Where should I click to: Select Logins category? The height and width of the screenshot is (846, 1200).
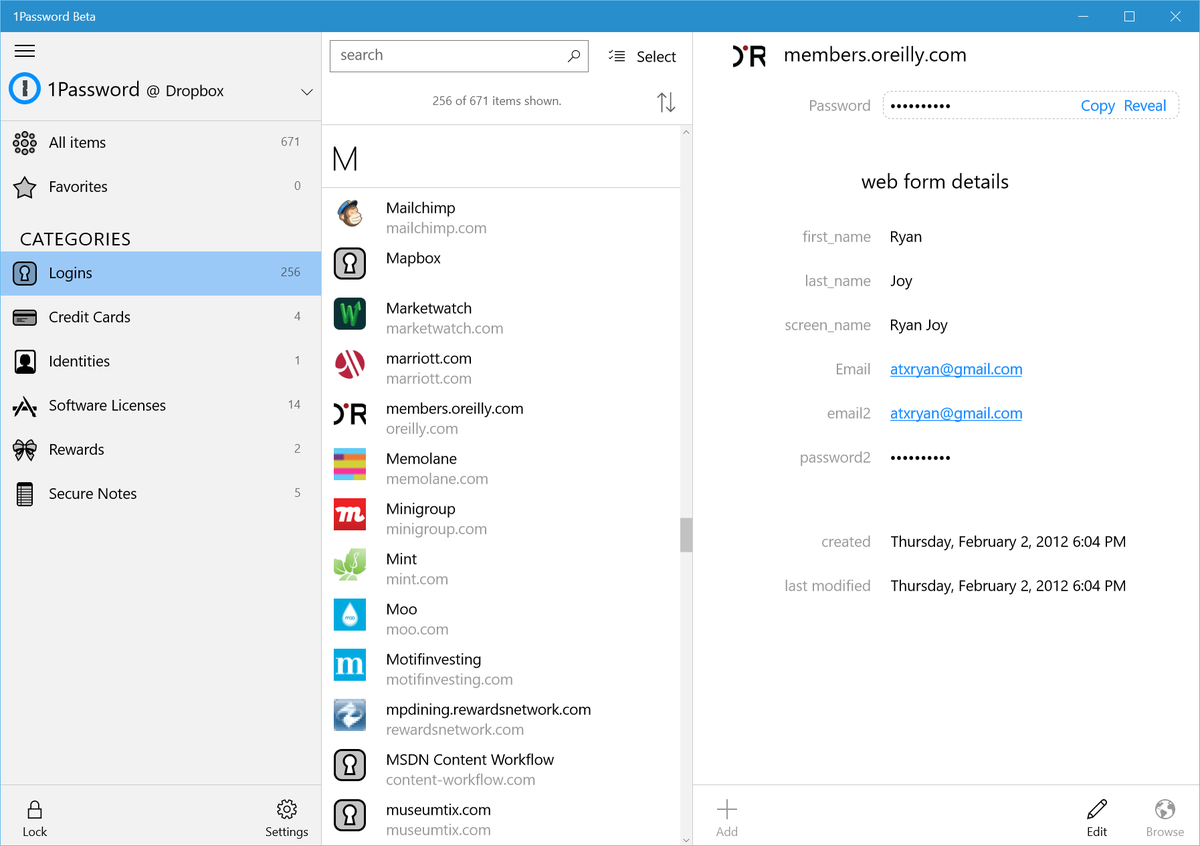pyautogui.click(x=160, y=273)
